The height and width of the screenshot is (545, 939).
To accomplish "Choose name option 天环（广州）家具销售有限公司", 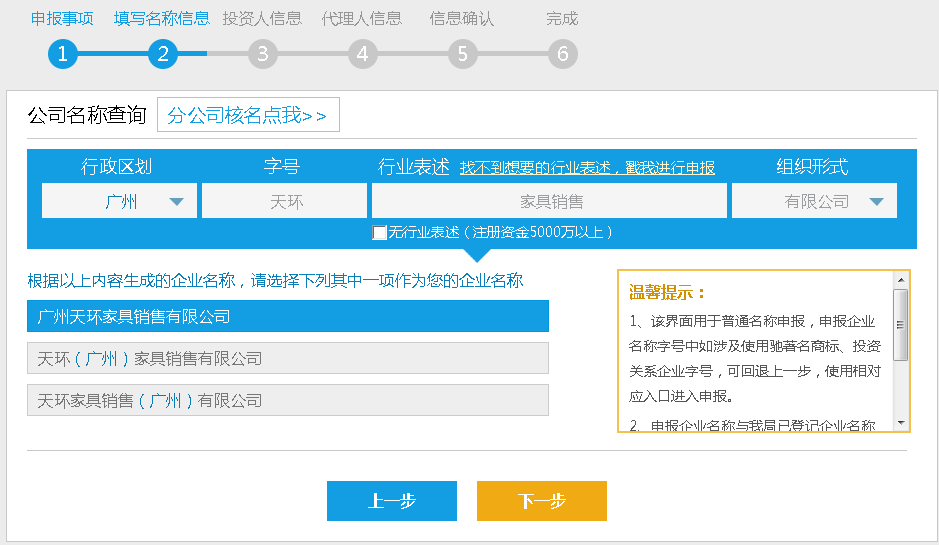I will 288,358.
